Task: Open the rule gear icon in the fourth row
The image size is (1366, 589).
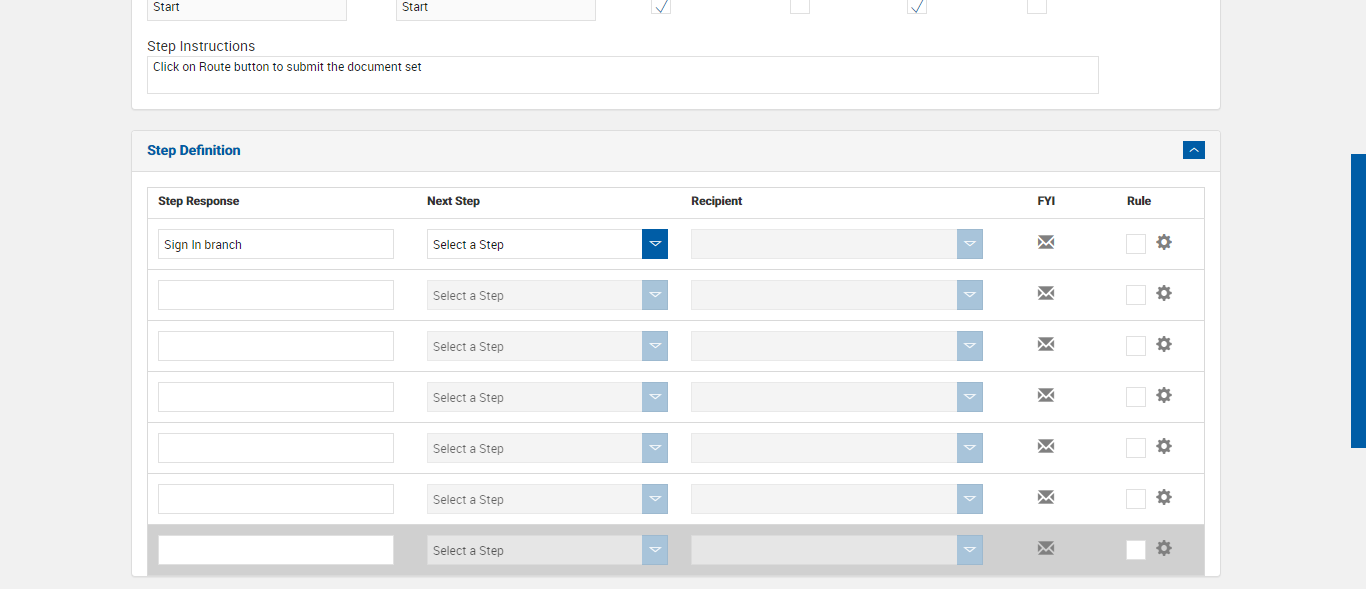Action: click(1164, 395)
